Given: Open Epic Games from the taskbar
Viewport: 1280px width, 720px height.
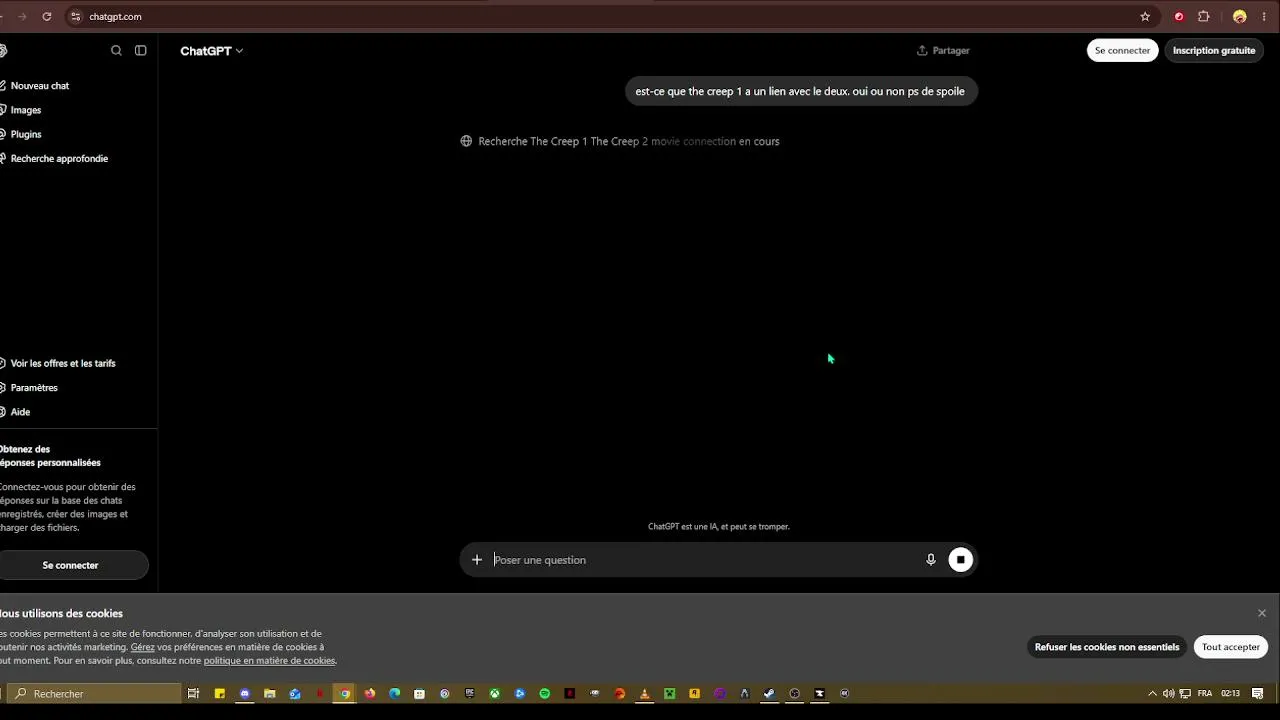Looking at the screenshot, I should (x=469, y=693).
